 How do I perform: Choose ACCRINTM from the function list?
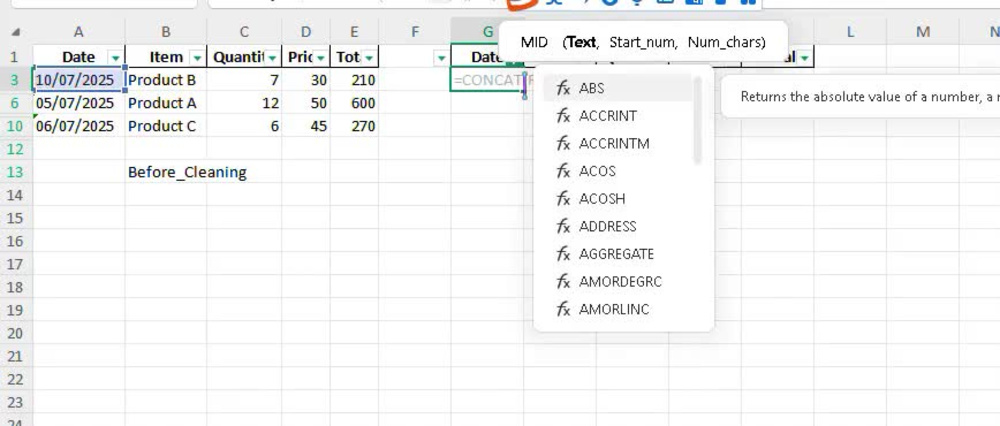tap(618, 143)
